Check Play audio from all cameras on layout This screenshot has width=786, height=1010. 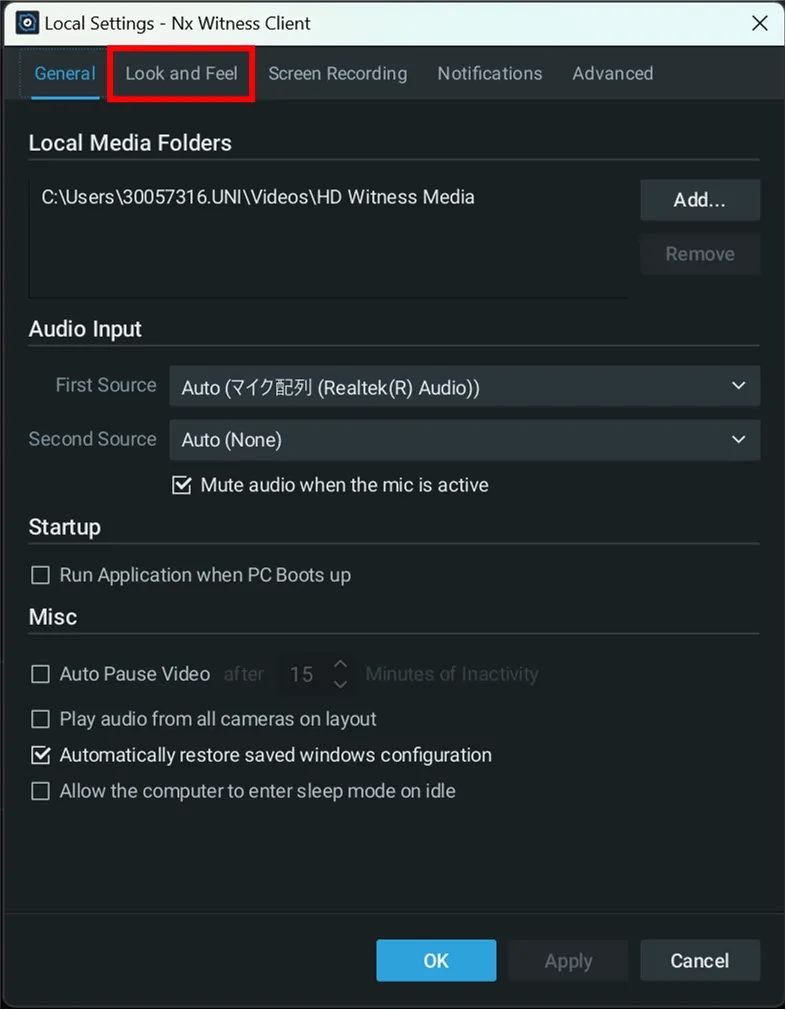tap(41, 719)
